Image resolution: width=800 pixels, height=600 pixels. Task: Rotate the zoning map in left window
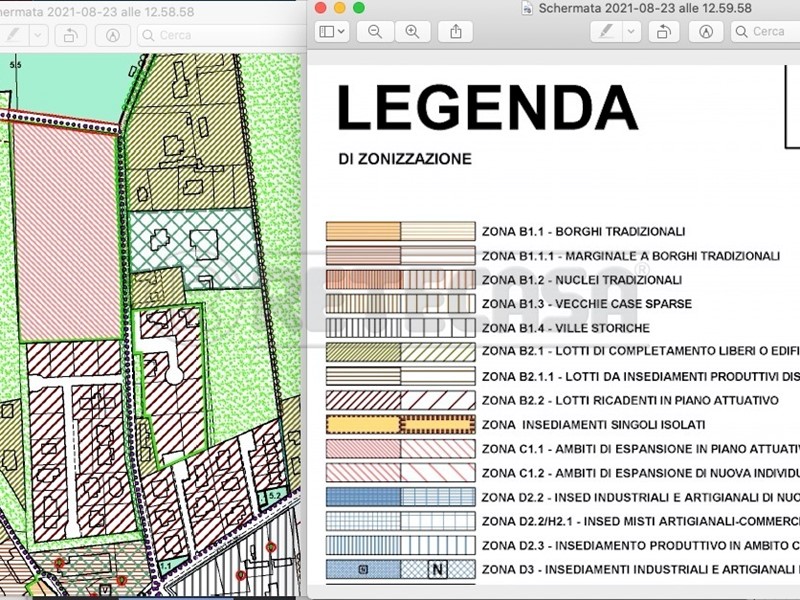point(71,34)
